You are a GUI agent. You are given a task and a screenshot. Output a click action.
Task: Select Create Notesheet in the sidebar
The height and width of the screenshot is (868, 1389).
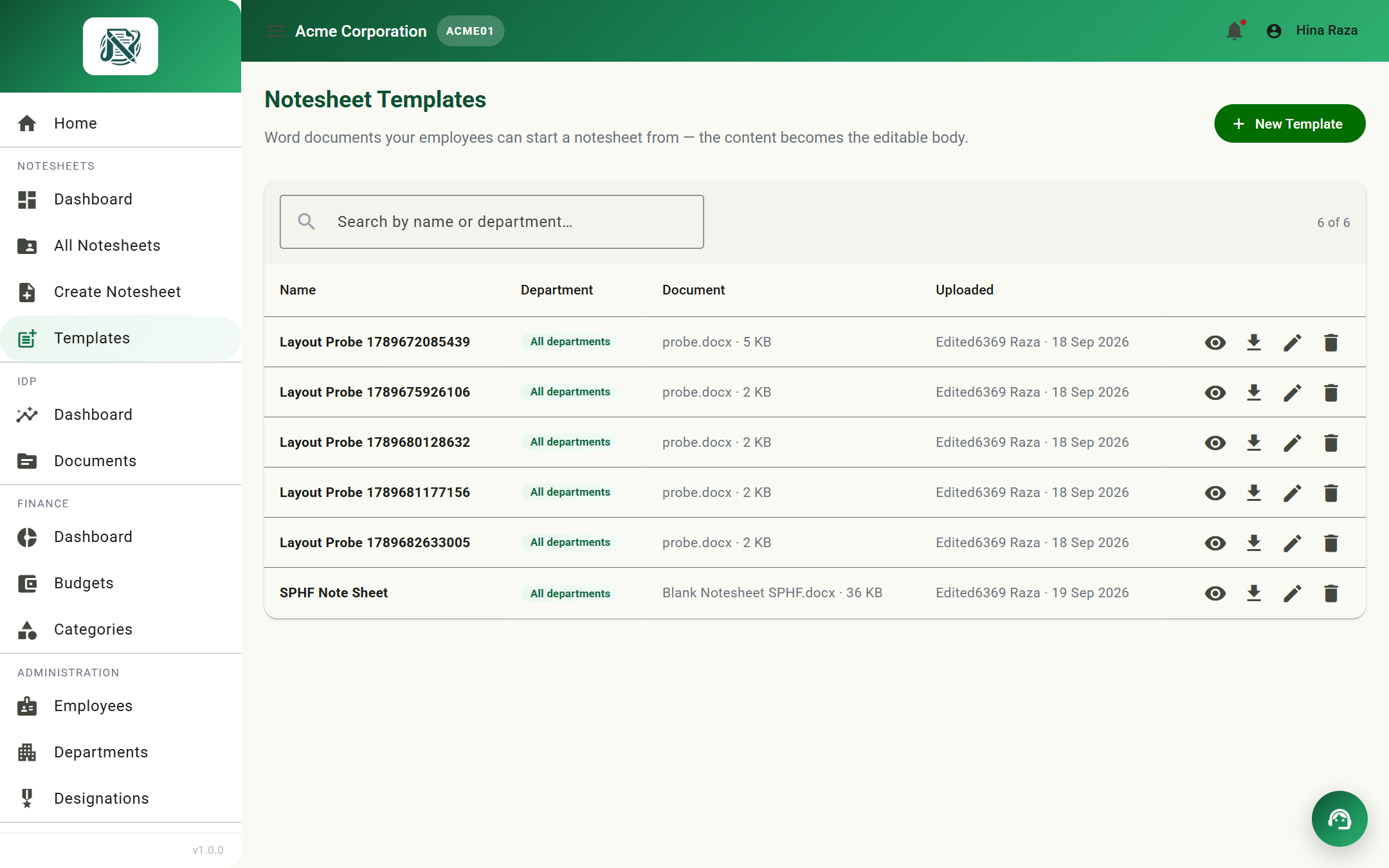120,292
